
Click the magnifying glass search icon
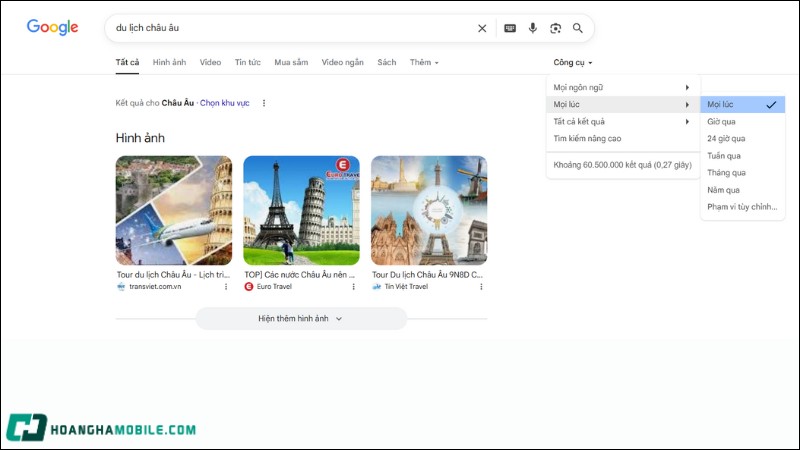[x=578, y=28]
